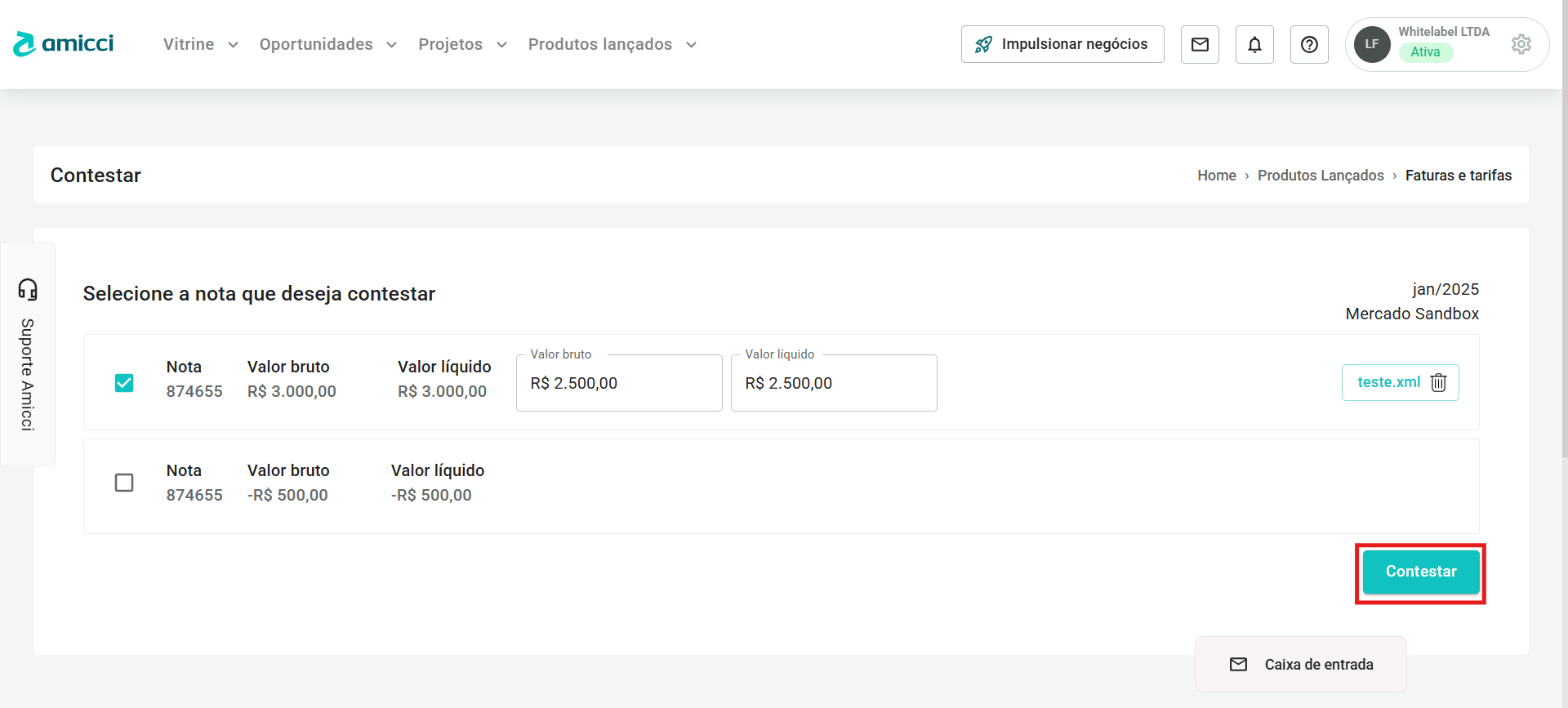The width and height of the screenshot is (1568, 708).
Task: Expand the Projetos dropdown menu
Action: click(462, 44)
